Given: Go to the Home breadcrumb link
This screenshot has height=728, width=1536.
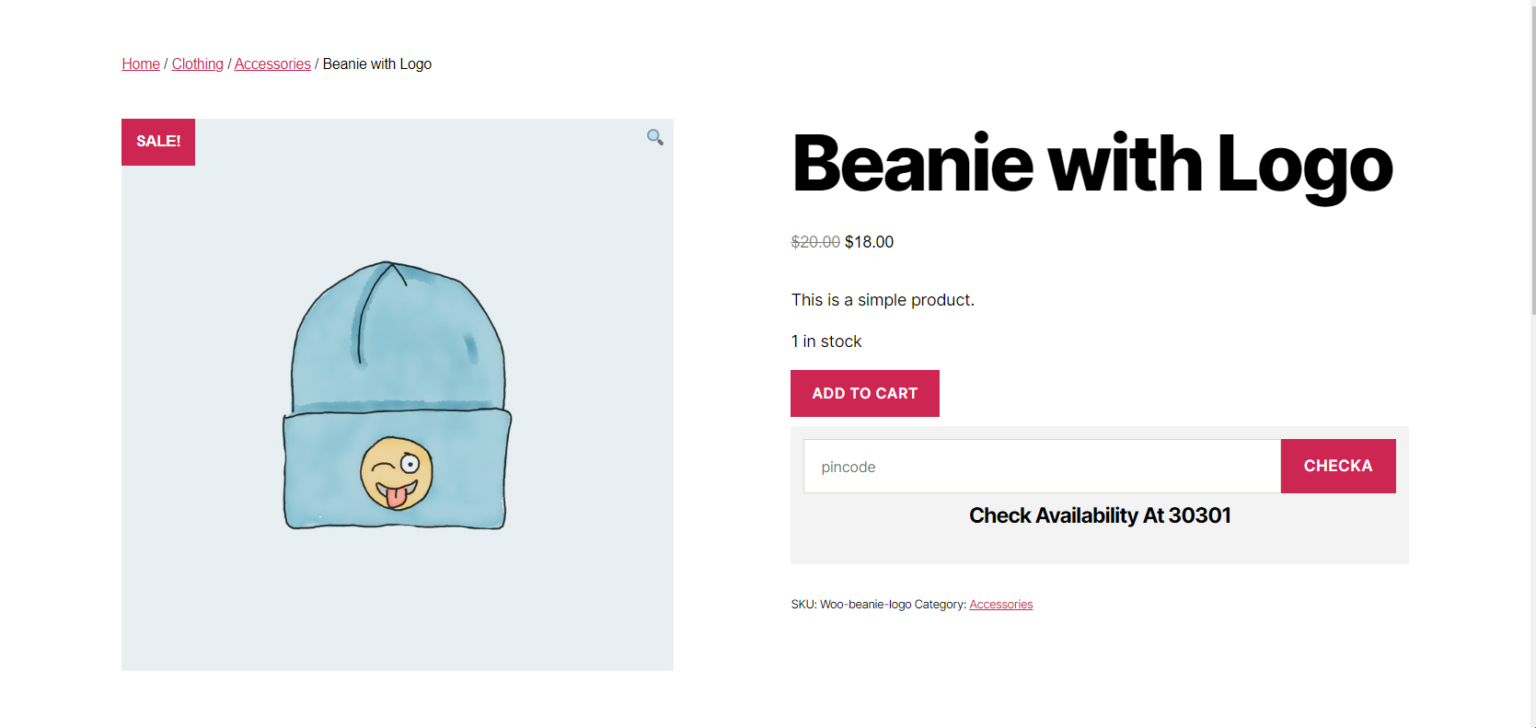Looking at the screenshot, I should [x=141, y=64].
